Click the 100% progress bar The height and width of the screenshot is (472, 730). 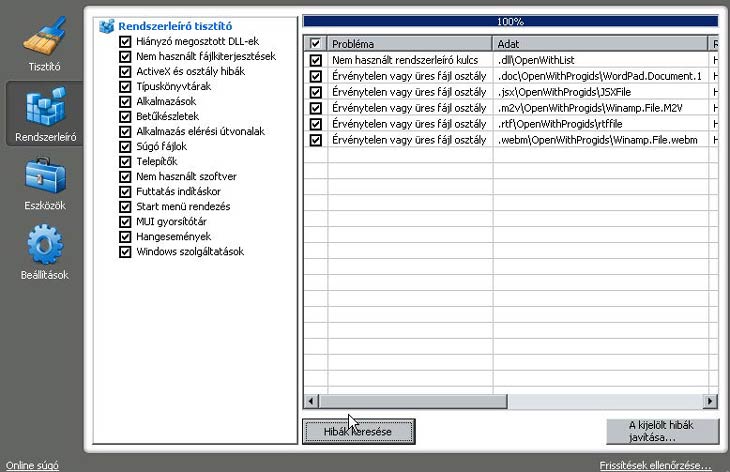point(510,21)
